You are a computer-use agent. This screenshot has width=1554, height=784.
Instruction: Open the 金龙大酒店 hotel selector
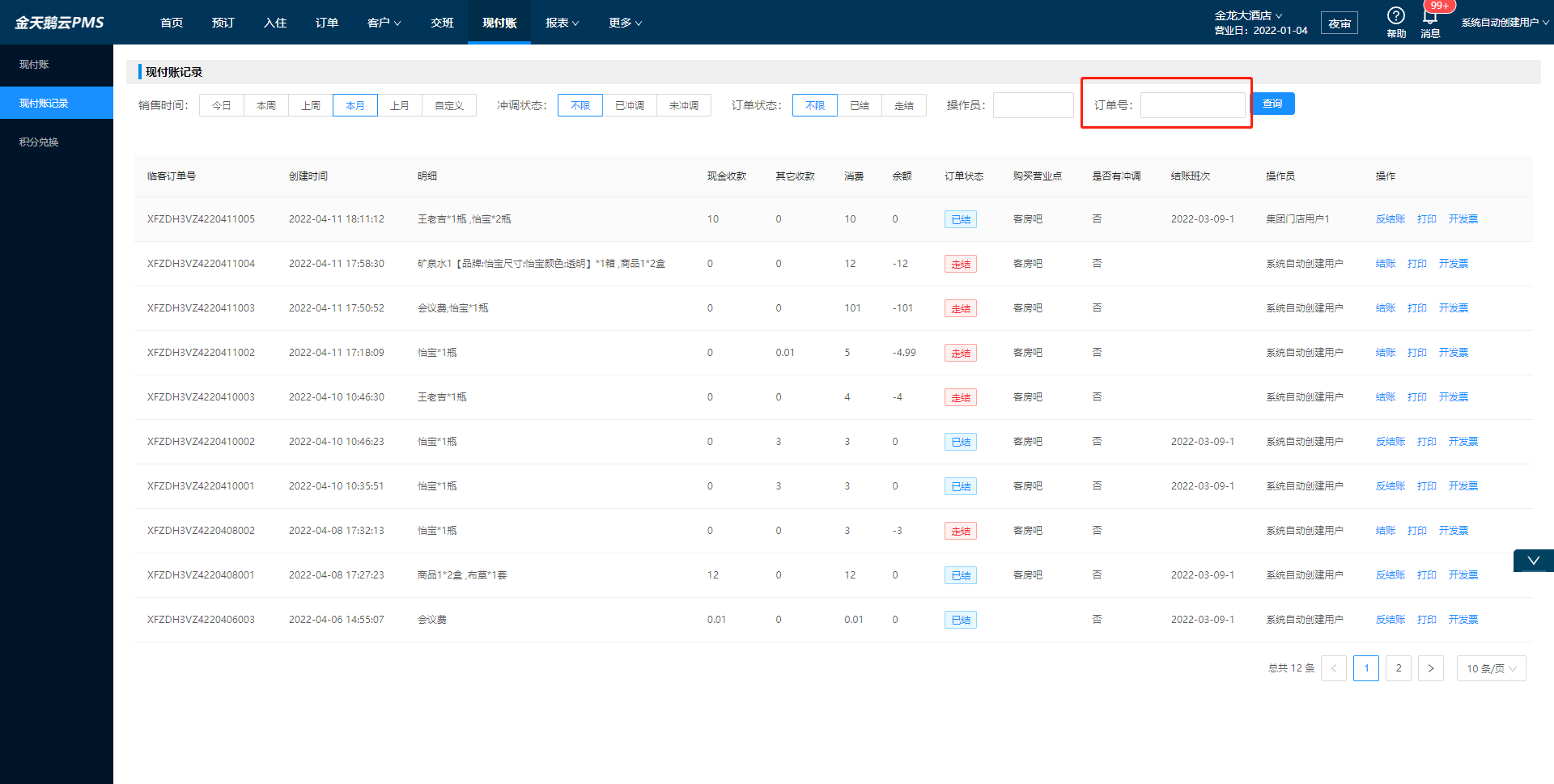click(x=1248, y=15)
